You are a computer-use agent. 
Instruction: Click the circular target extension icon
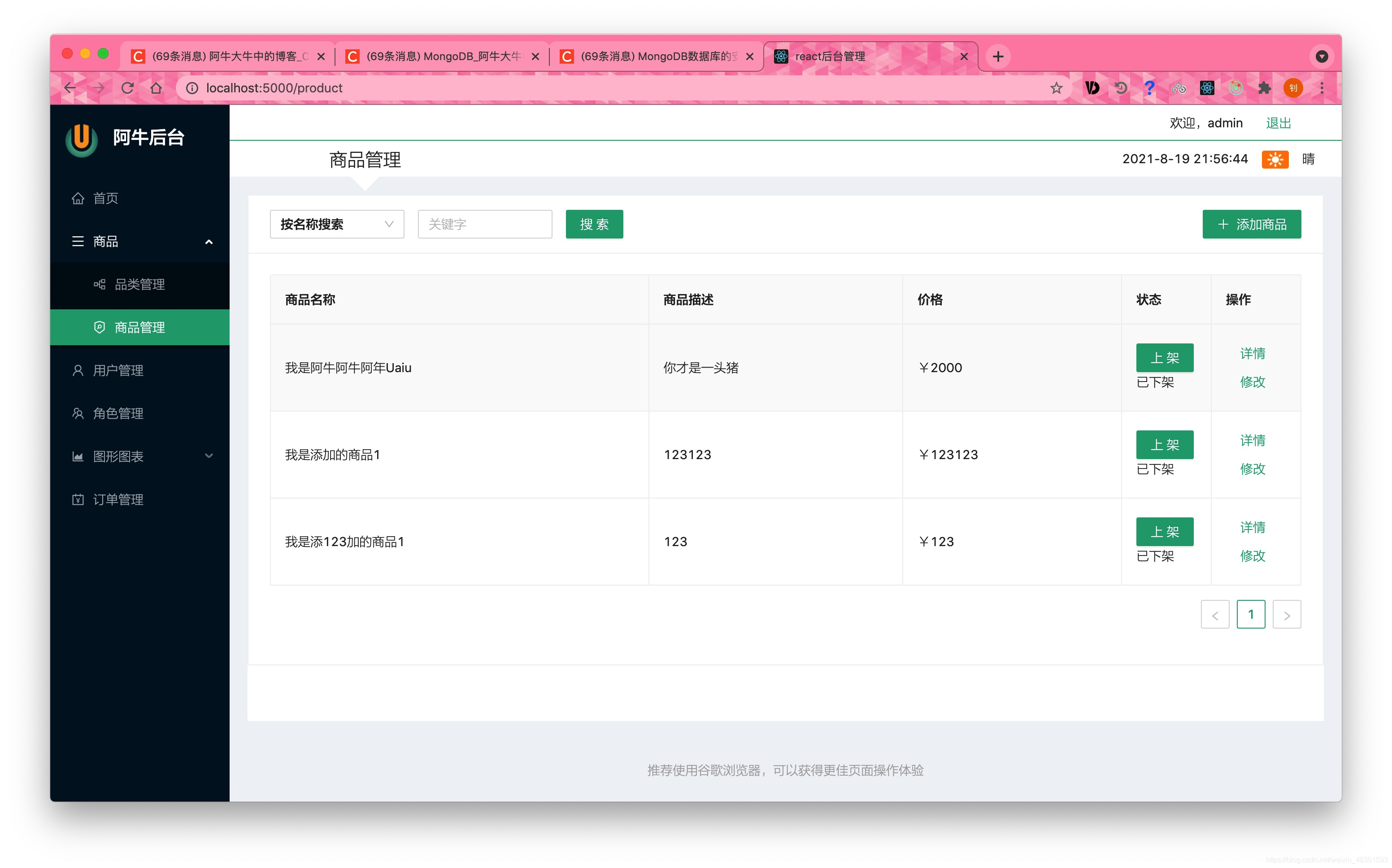coord(1236,88)
